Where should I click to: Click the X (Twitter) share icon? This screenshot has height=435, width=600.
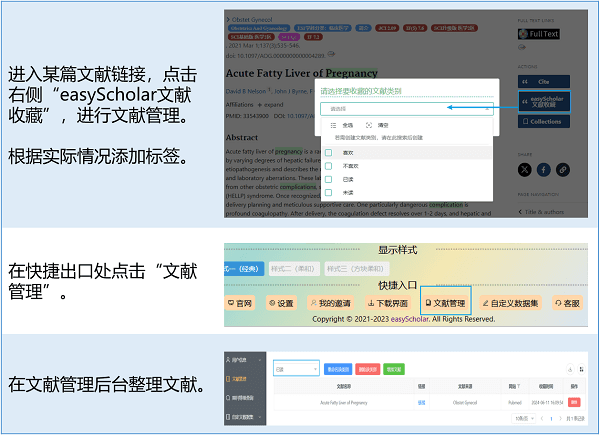(525, 169)
